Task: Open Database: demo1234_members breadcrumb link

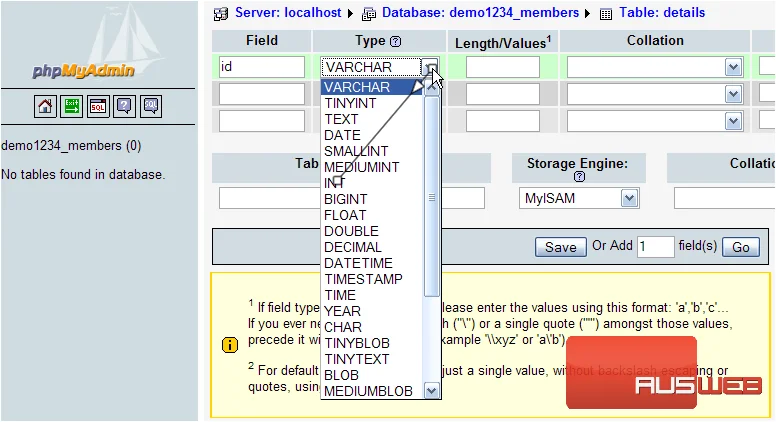Action: [480, 13]
